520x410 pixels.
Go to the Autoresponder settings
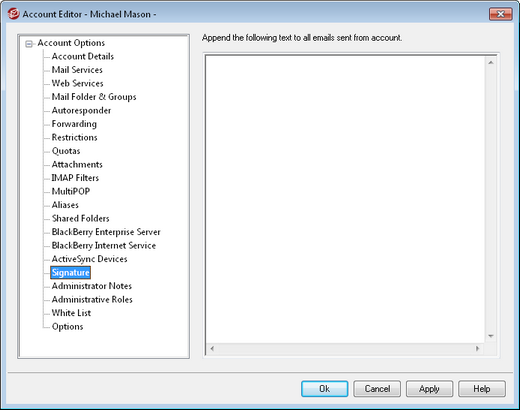[81, 110]
